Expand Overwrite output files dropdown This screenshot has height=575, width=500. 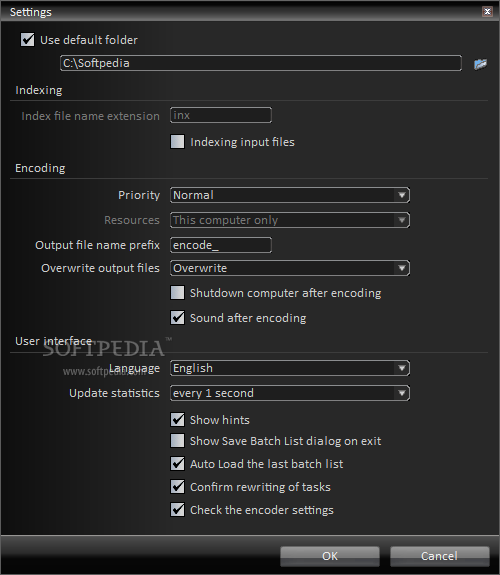pos(290,268)
